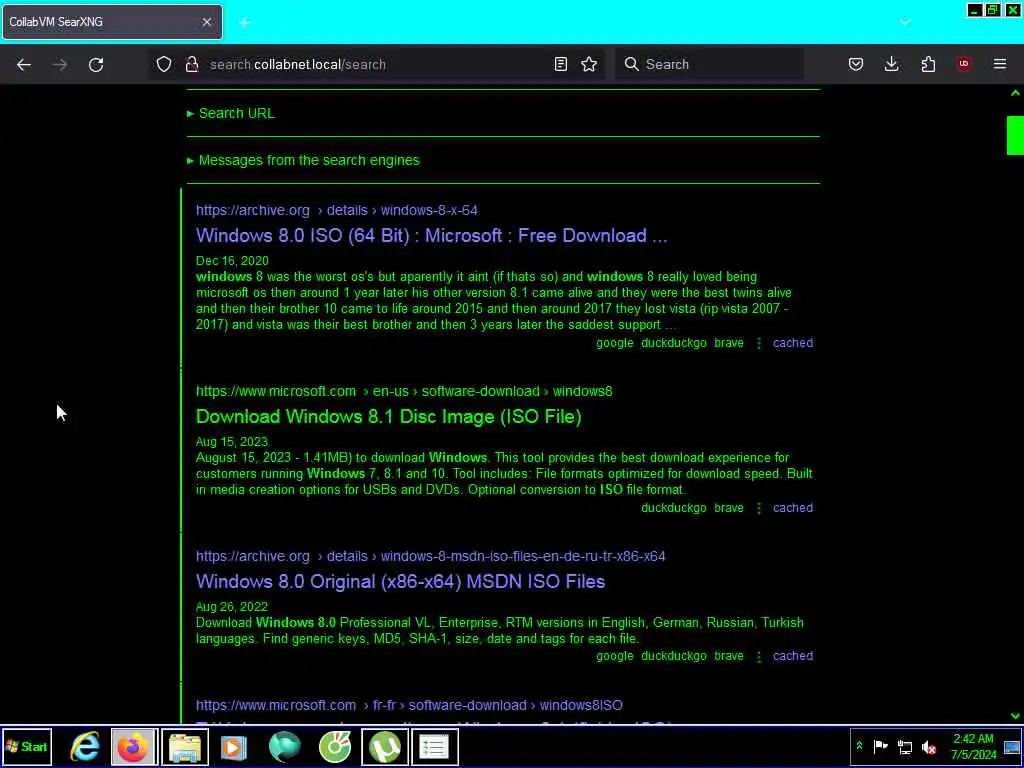Launch Internet Explorer from taskbar

(x=86, y=746)
